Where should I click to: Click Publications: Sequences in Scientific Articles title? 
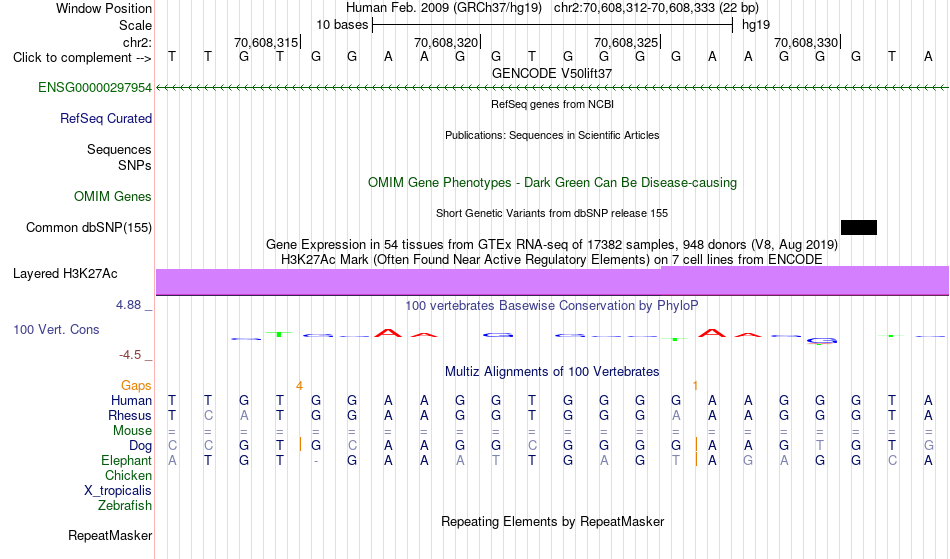tap(552, 135)
